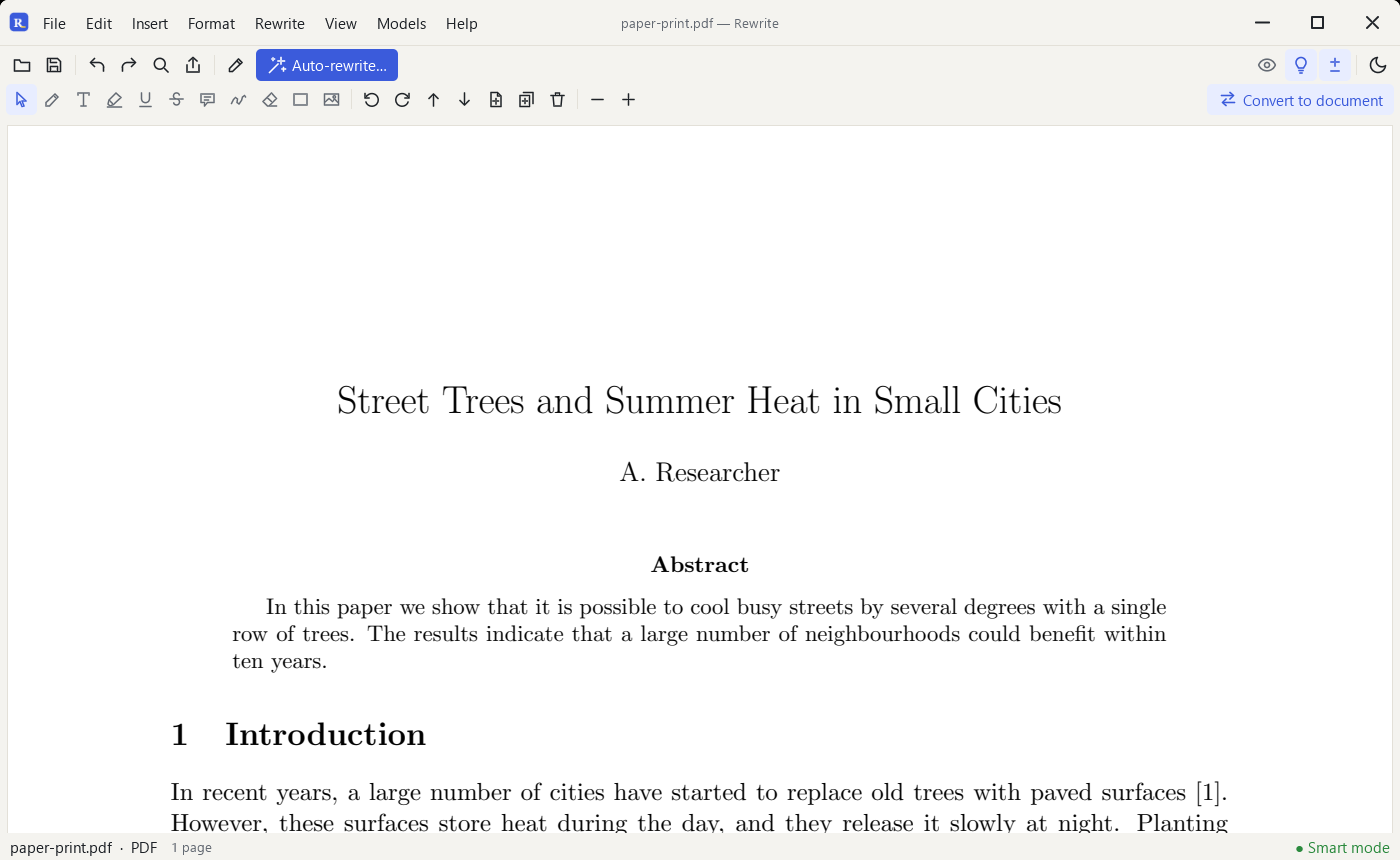Switch to dark mode with the moon icon

pyautogui.click(x=1378, y=66)
